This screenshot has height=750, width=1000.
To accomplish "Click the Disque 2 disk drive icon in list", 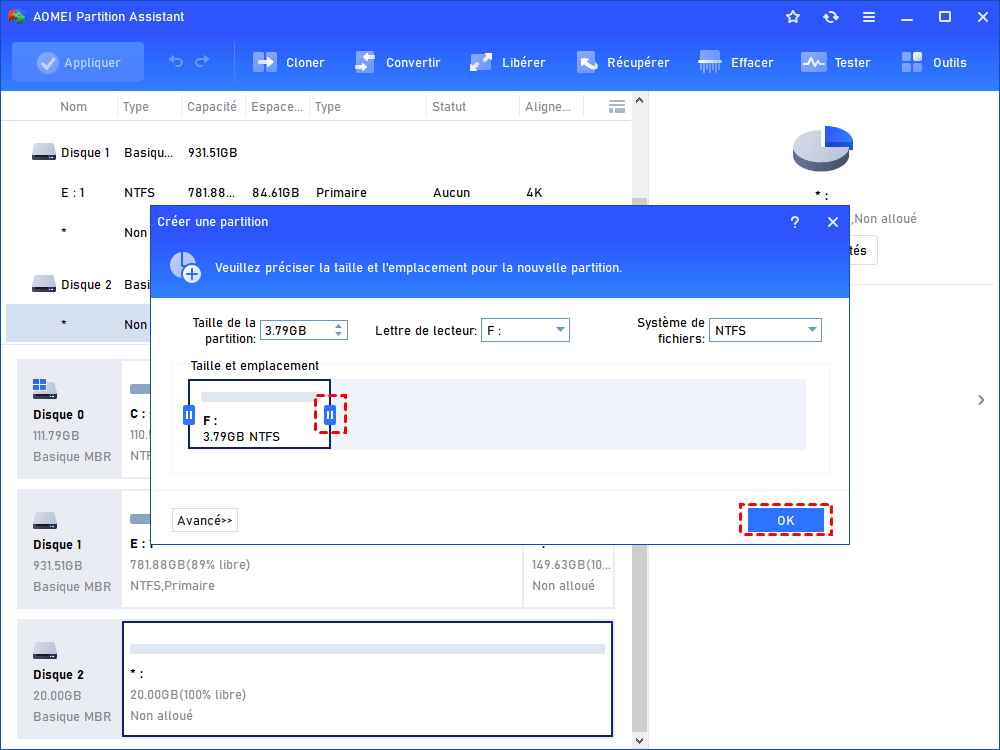I will pyautogui.click(x=44, y=284).
